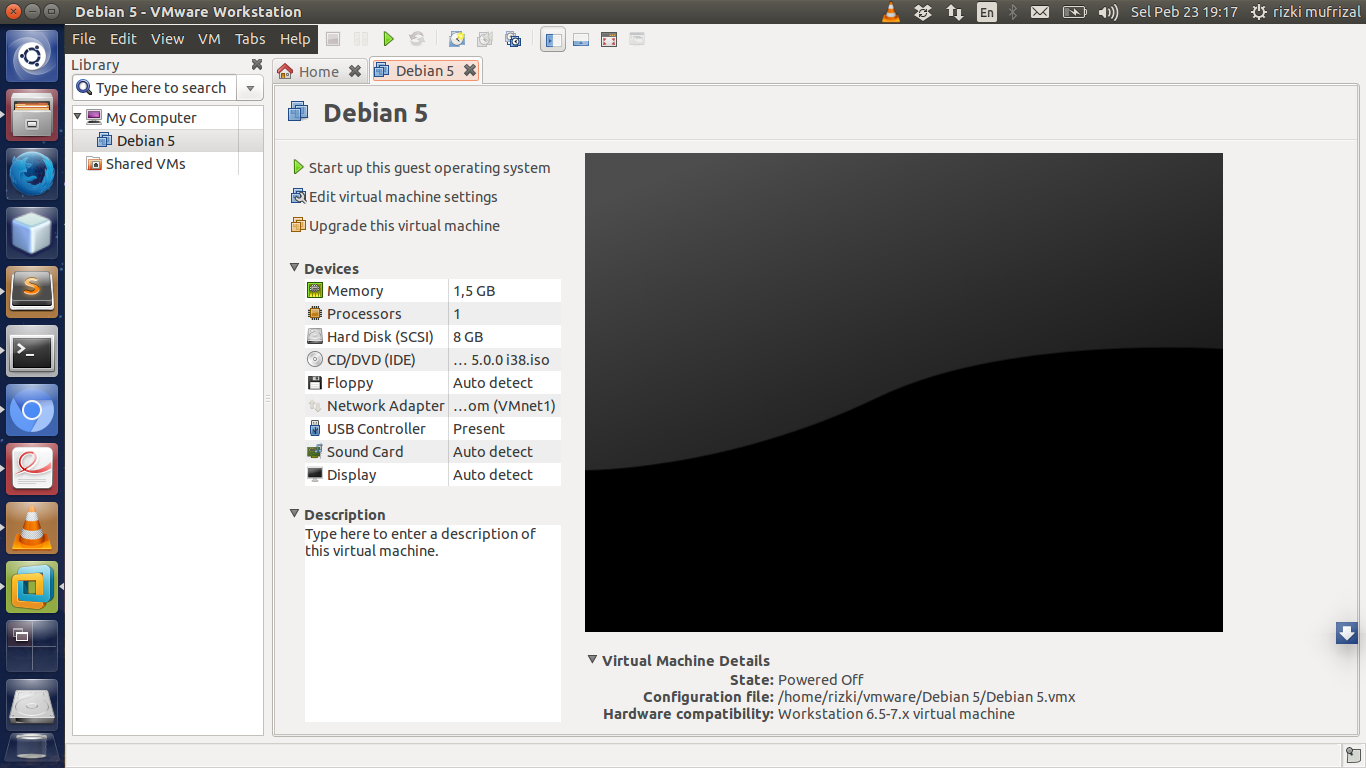This screenshot has height=768, width=1366.
Task: Select Debian 5 in the library tree
Action: pos(146,141)
